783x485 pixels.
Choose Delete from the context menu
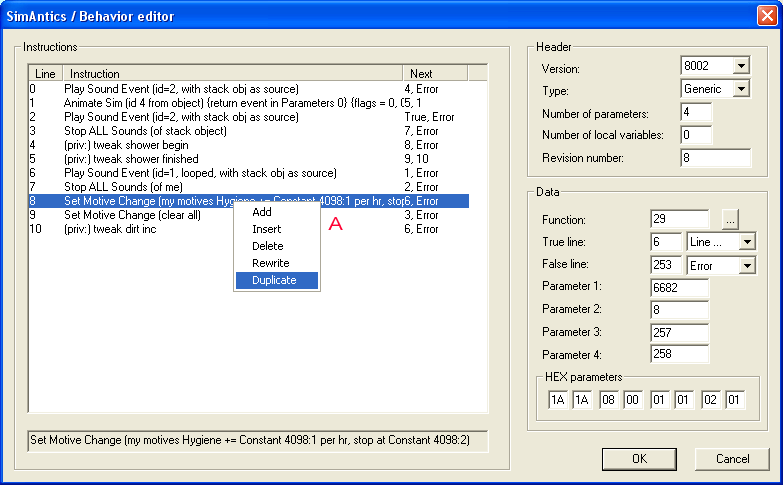click(x=277, y=246)
